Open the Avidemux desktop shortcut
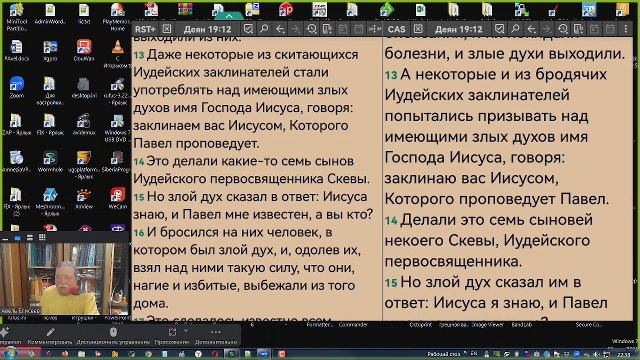The width and height of the screenshot is (640, 360). [84, 124]
